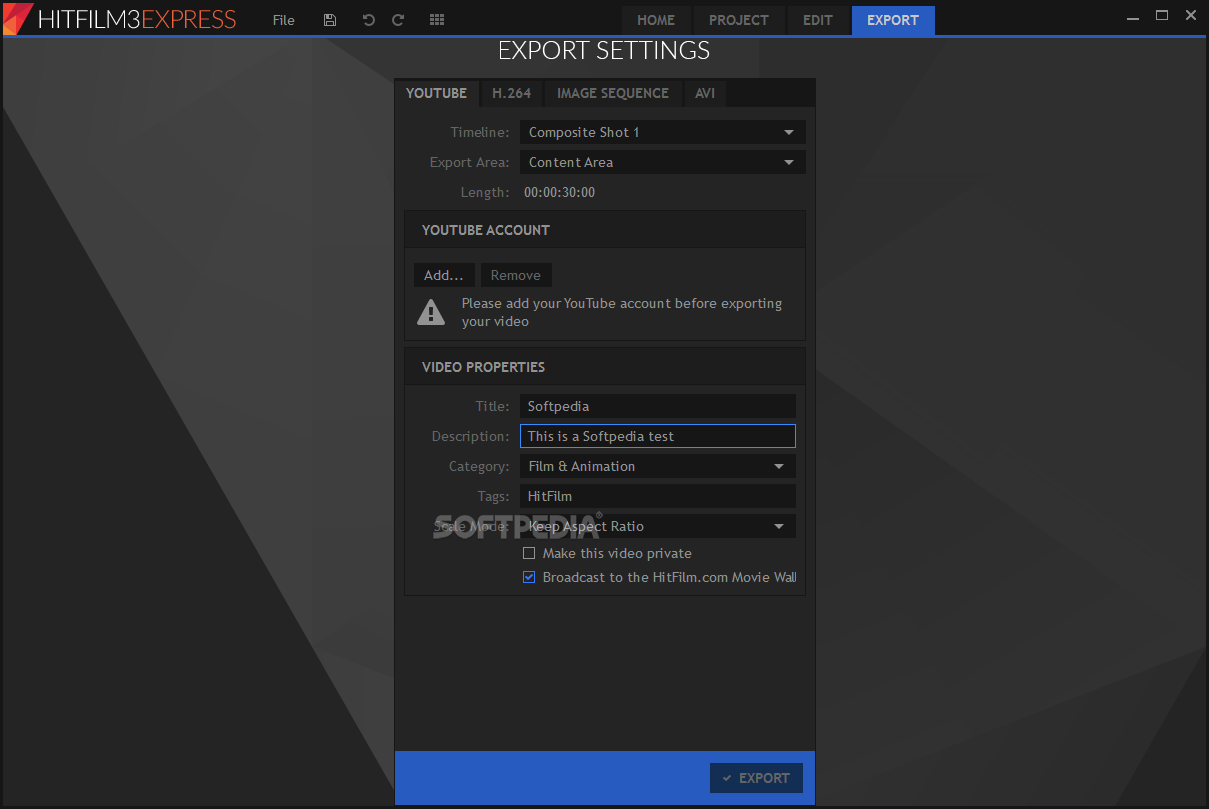Viewport: 1209px width, 809px height.
Task: Click the HitFilm 3 Express logo
Action: click(120, 19)
